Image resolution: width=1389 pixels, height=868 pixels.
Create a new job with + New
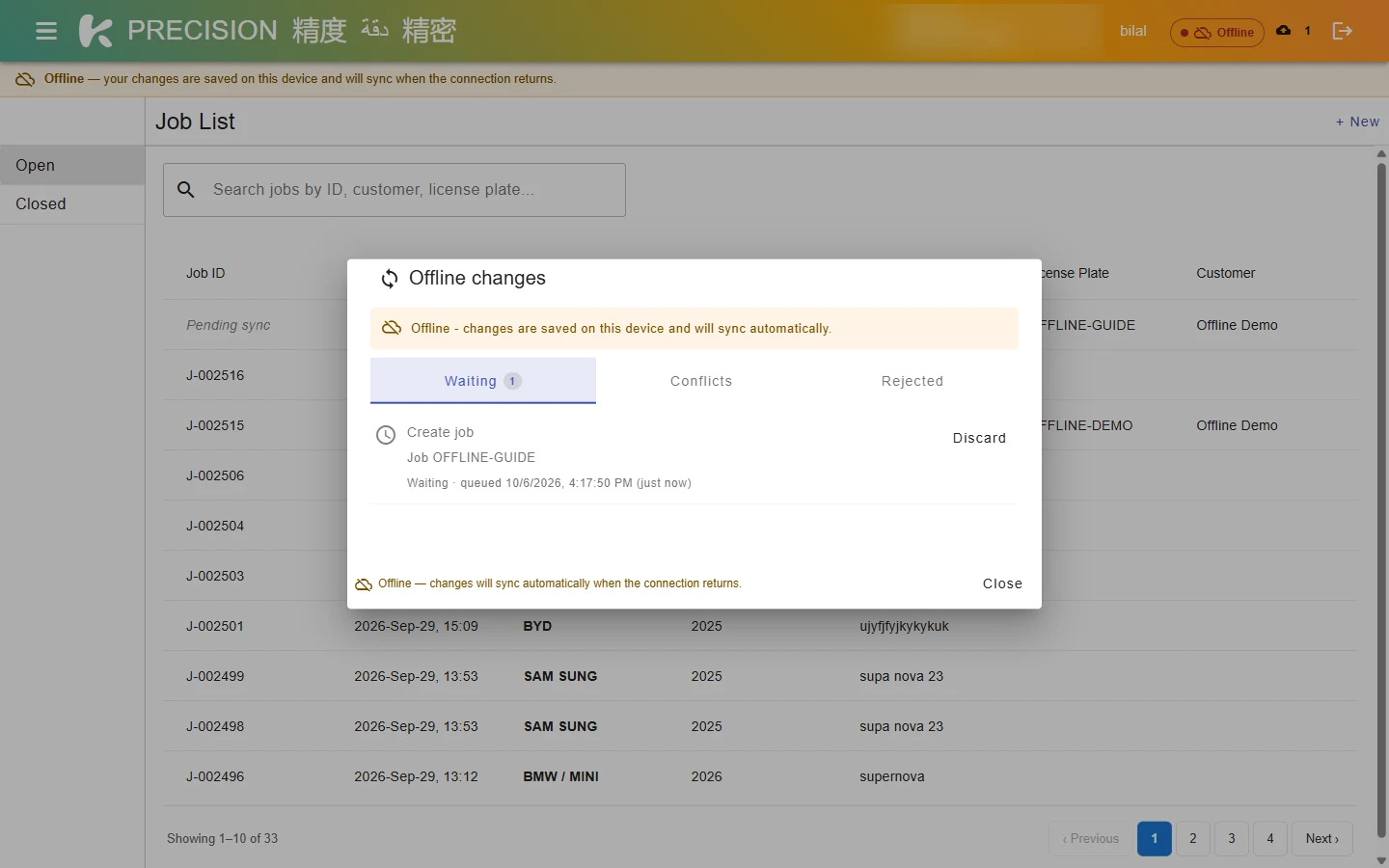pos(1357,122)
